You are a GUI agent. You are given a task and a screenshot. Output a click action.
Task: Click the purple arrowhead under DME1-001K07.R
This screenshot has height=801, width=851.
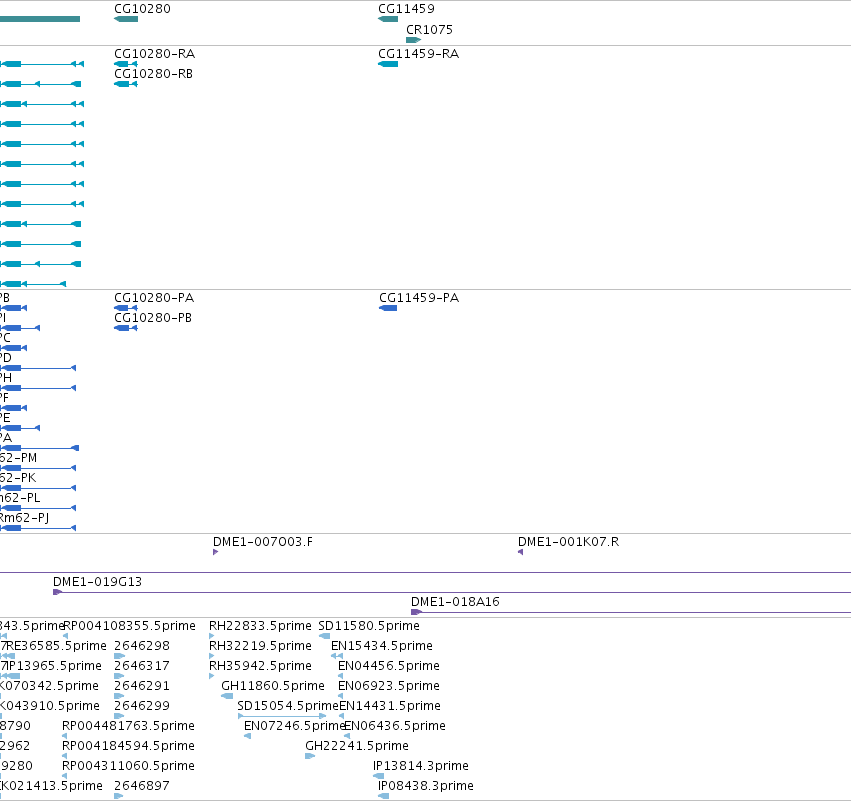point(520,552)
